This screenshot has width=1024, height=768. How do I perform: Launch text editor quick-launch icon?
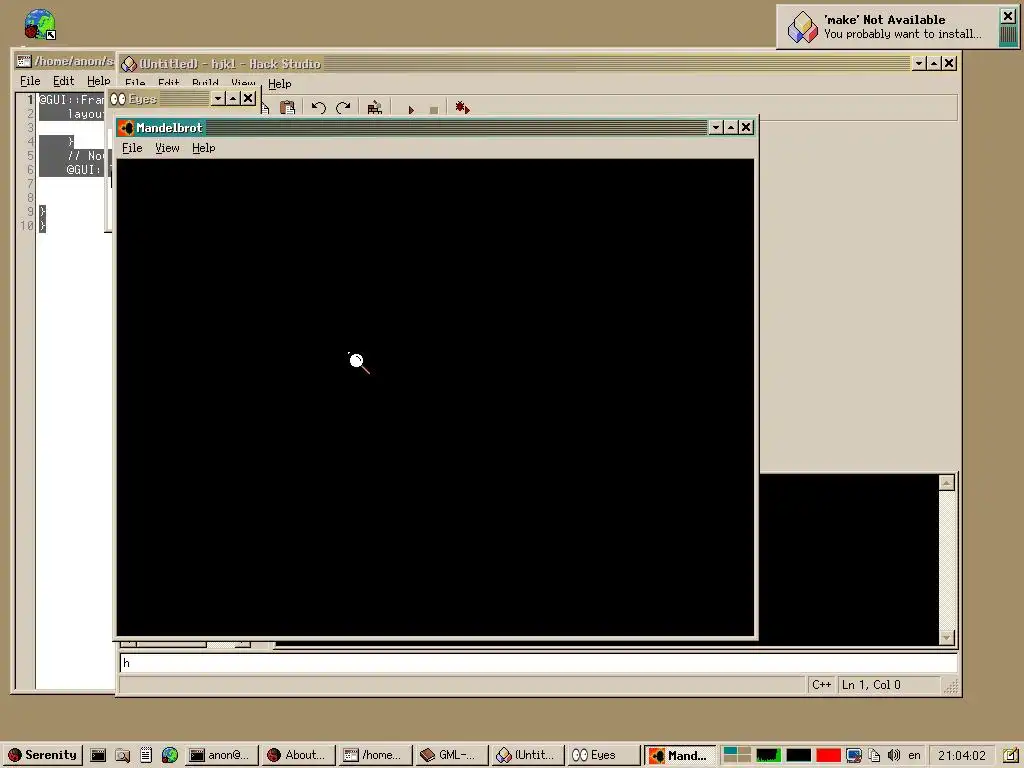pos(146,755)
